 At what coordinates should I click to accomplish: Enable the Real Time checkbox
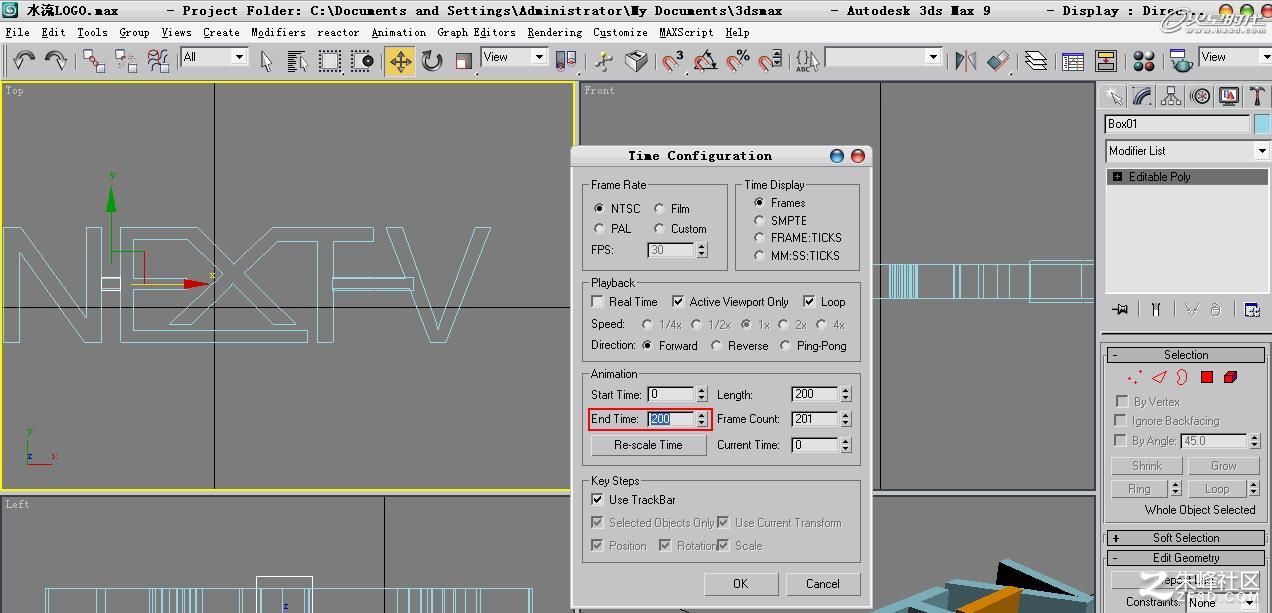tap(625, 301)
